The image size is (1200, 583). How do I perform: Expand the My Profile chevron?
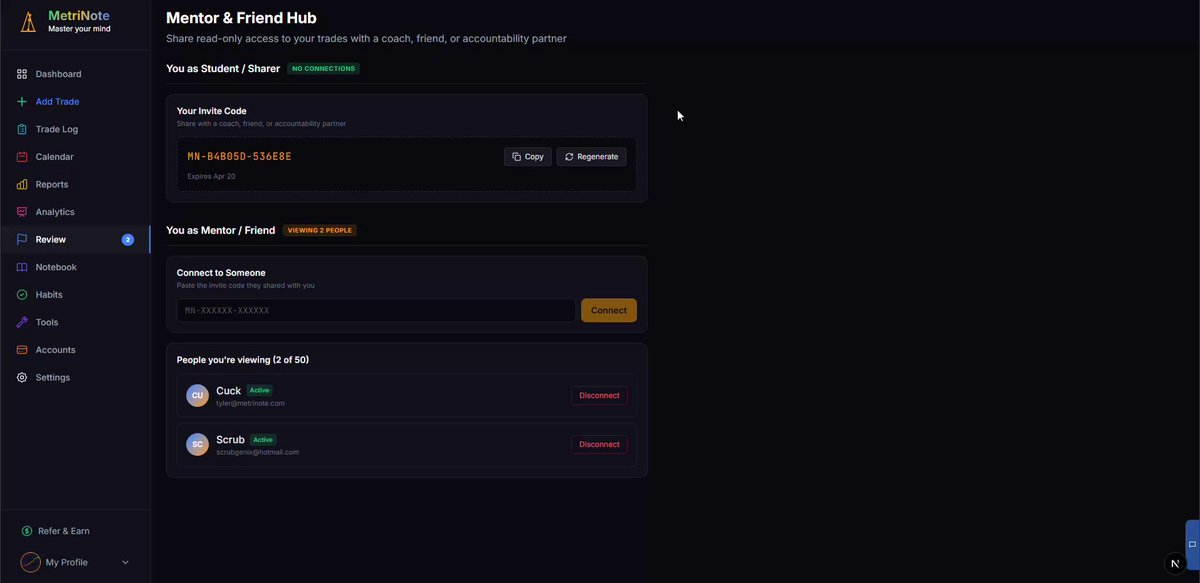pos(125,562)
